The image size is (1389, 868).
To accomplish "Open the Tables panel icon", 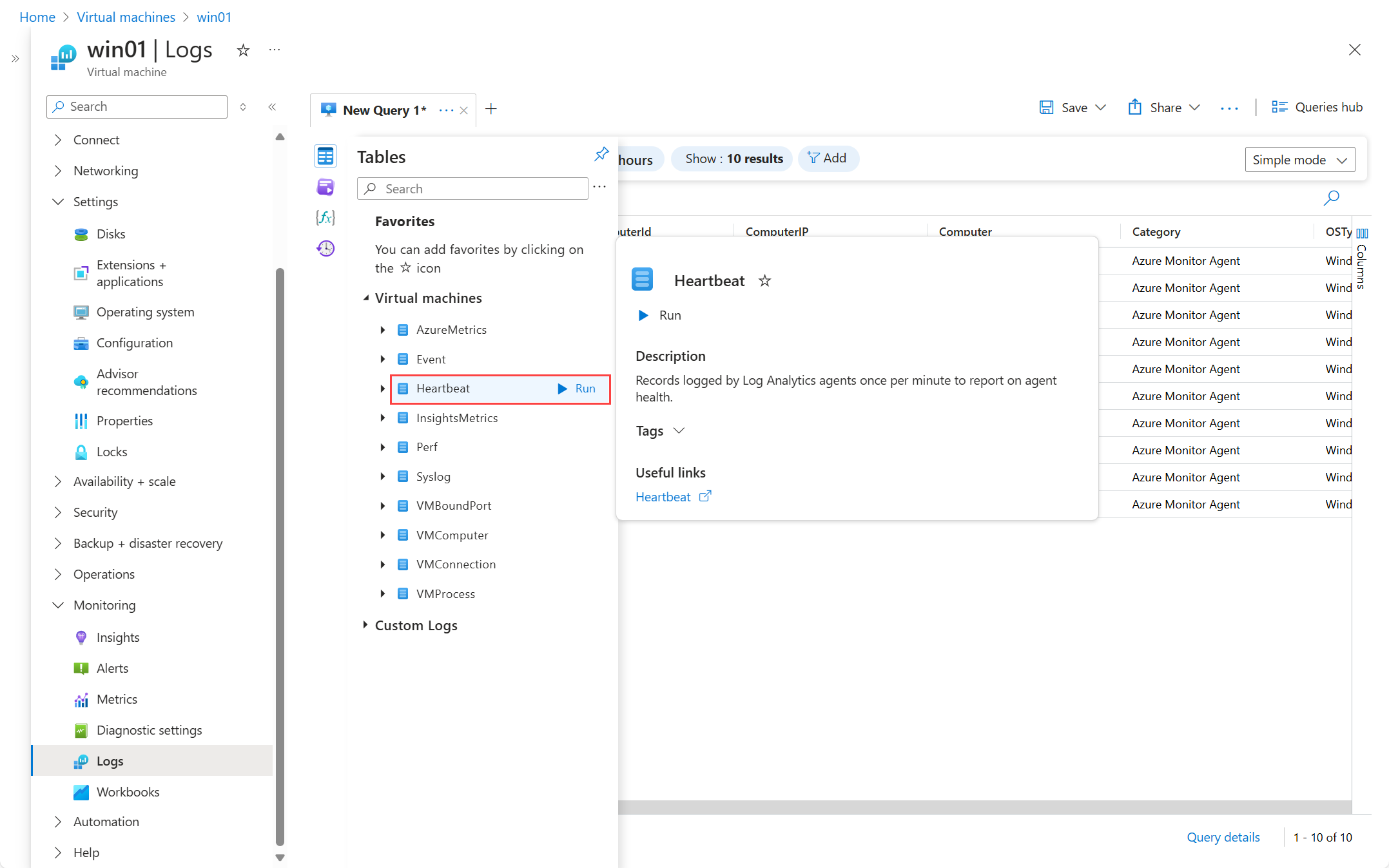I will (x=325, y=156).
